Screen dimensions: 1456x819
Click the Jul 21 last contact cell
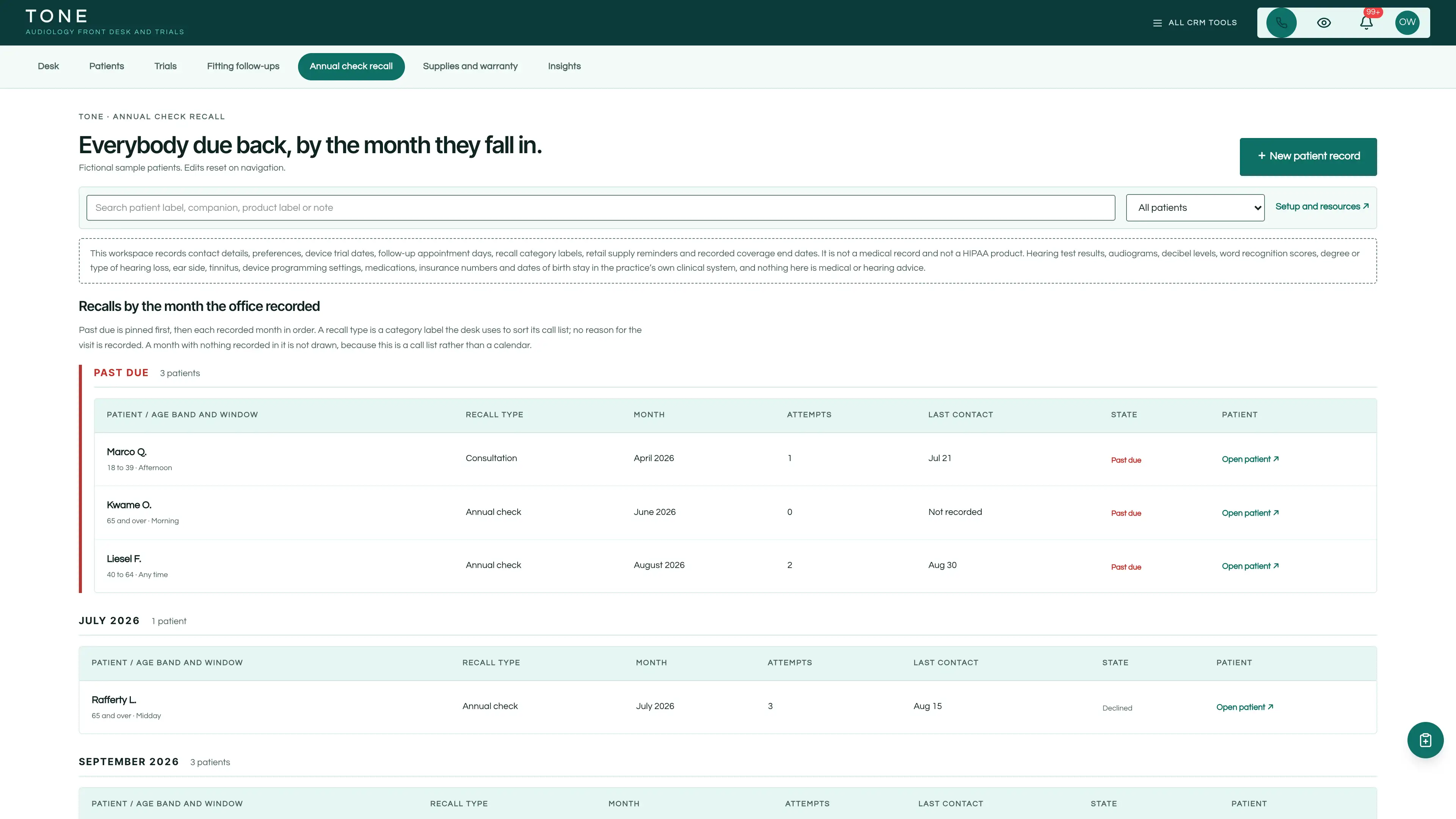coord(940,458)
